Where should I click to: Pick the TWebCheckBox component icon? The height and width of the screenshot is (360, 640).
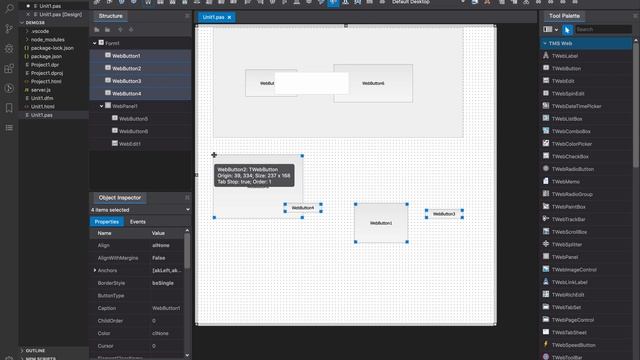(x=546, y=156)
